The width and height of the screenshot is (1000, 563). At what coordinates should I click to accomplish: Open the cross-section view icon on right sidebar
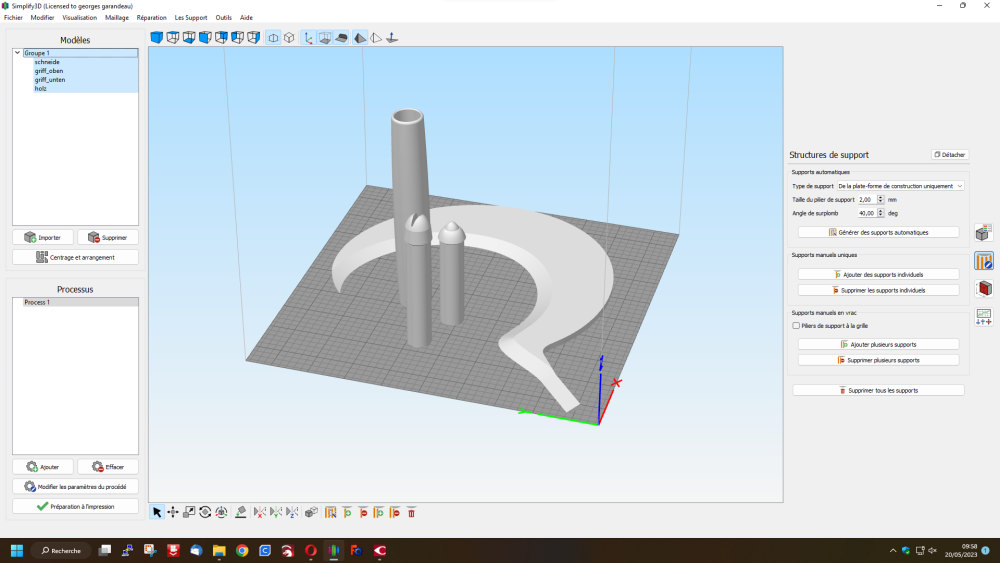[983, 289]
